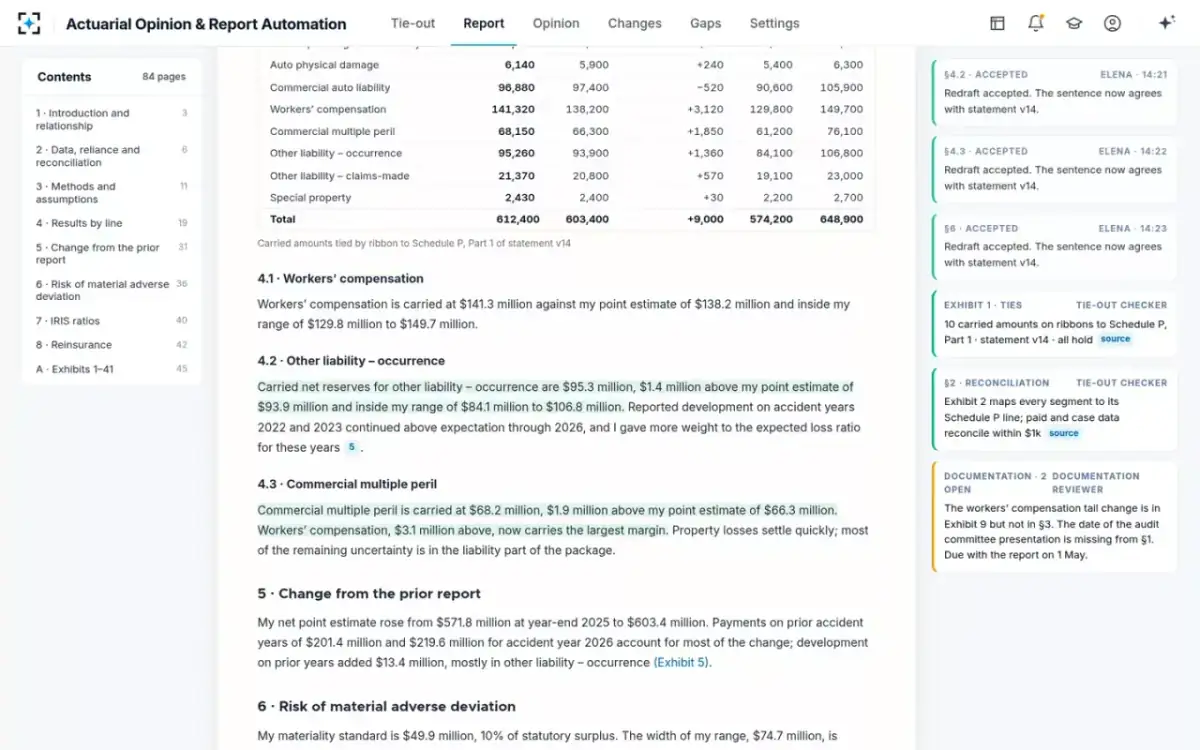
Task: Jump to A · Exhibits 1–41
Action: coord(111,369)
